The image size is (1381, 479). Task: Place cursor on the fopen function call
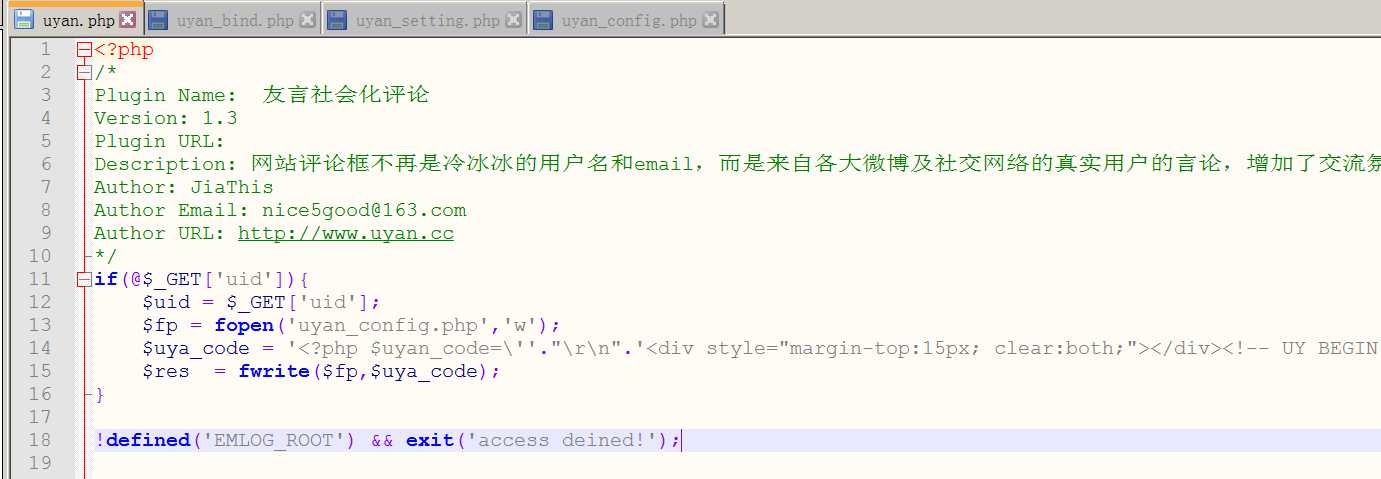click(243, 326)
